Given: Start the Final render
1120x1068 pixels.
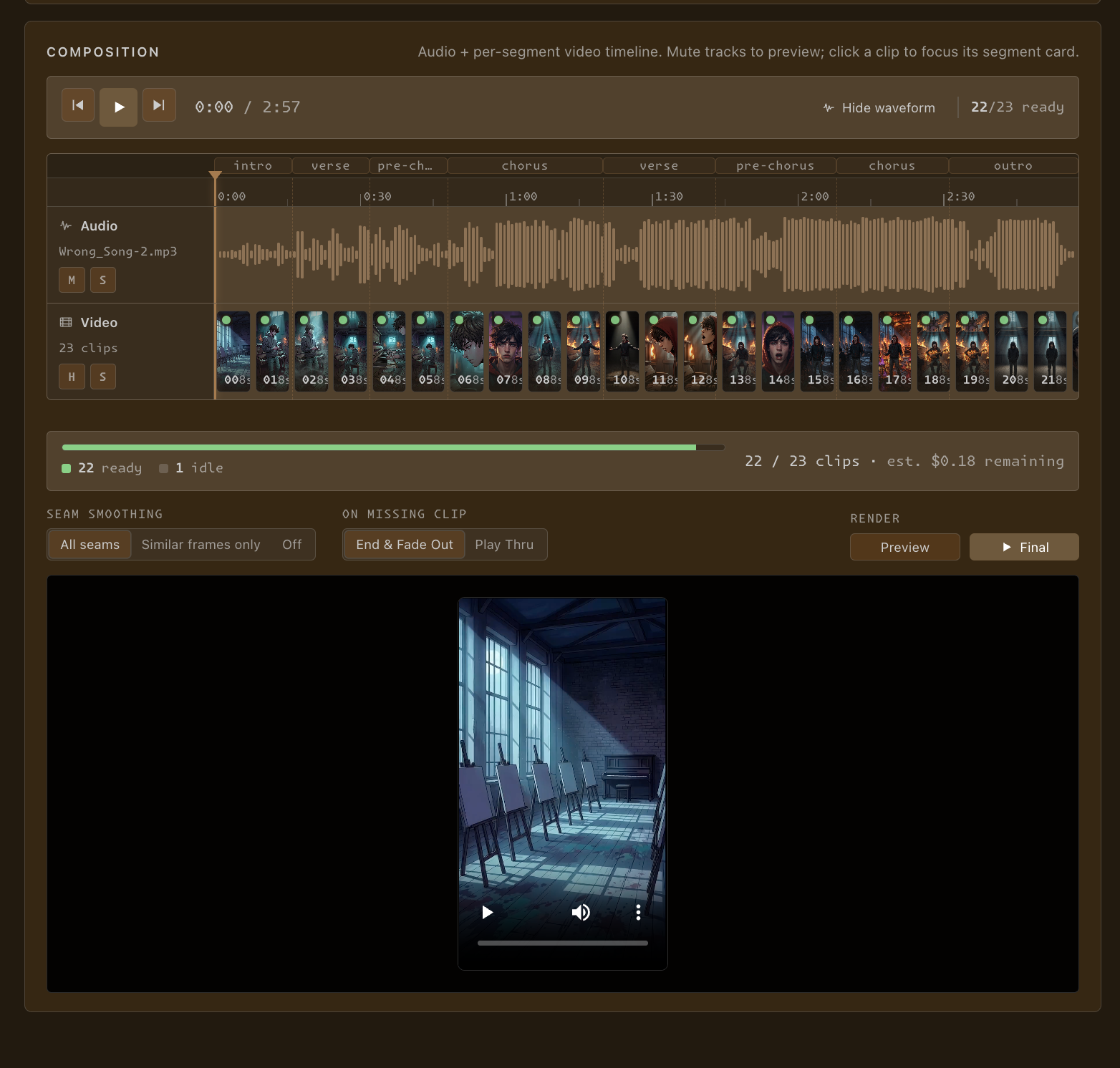Looking at the screenshot, I should click(x=1024, y=547).
